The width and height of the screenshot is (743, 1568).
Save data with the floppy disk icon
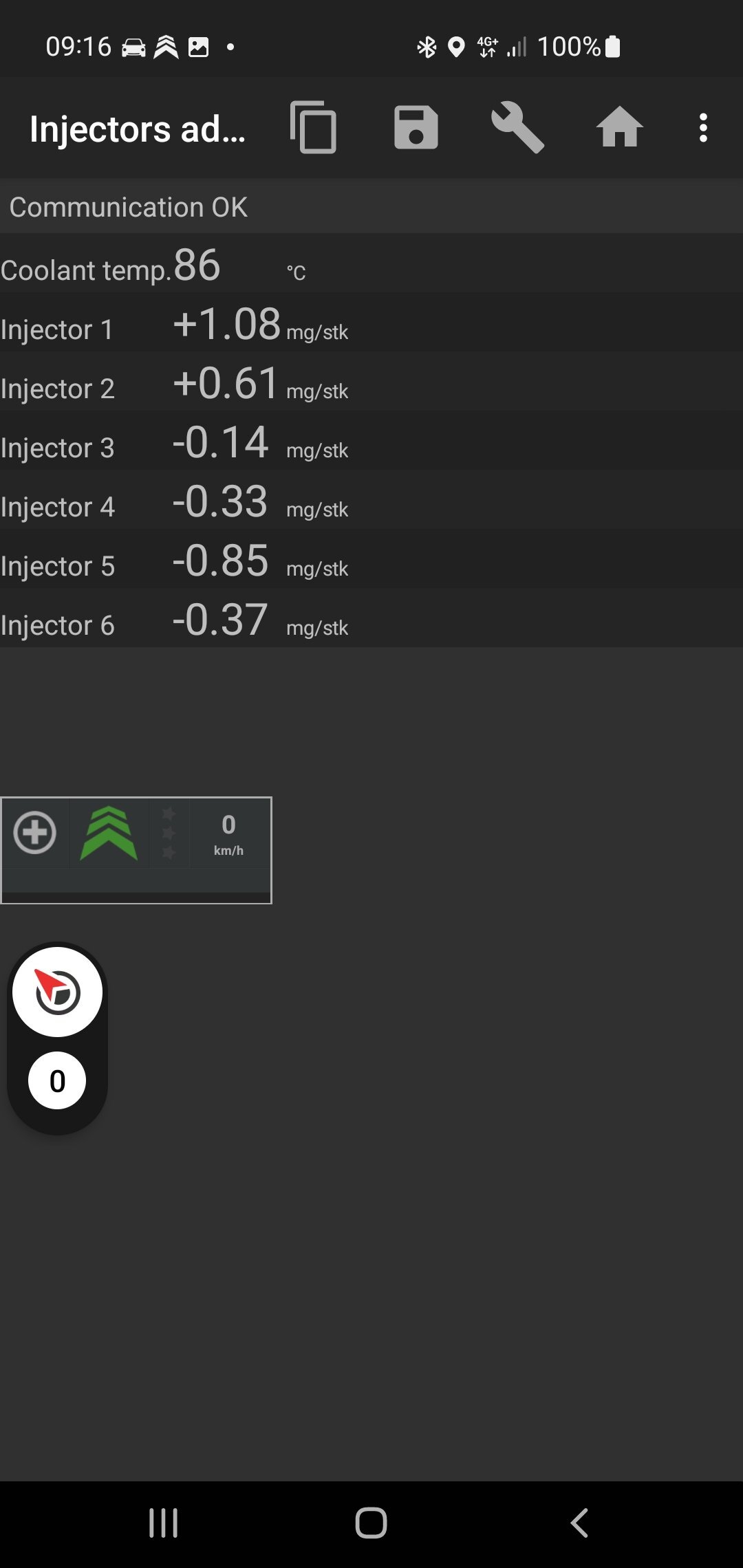[x=416, y=127]
